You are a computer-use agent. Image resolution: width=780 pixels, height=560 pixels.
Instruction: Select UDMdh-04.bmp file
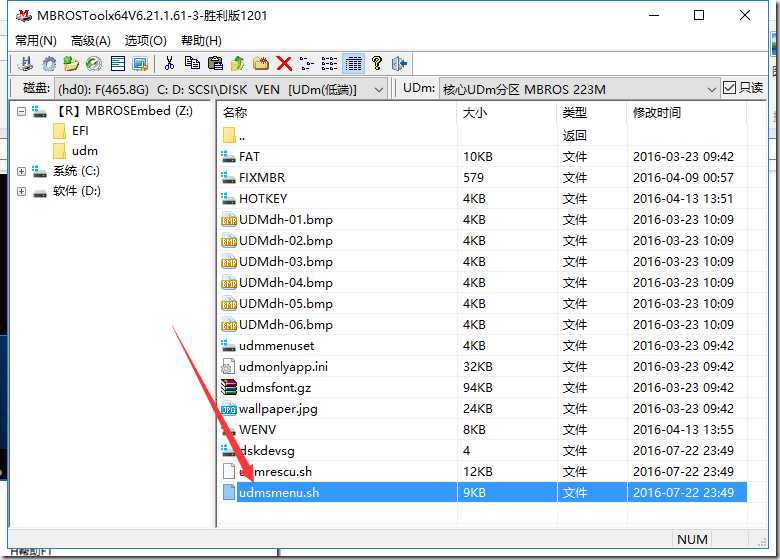click(x=286, y=282)
